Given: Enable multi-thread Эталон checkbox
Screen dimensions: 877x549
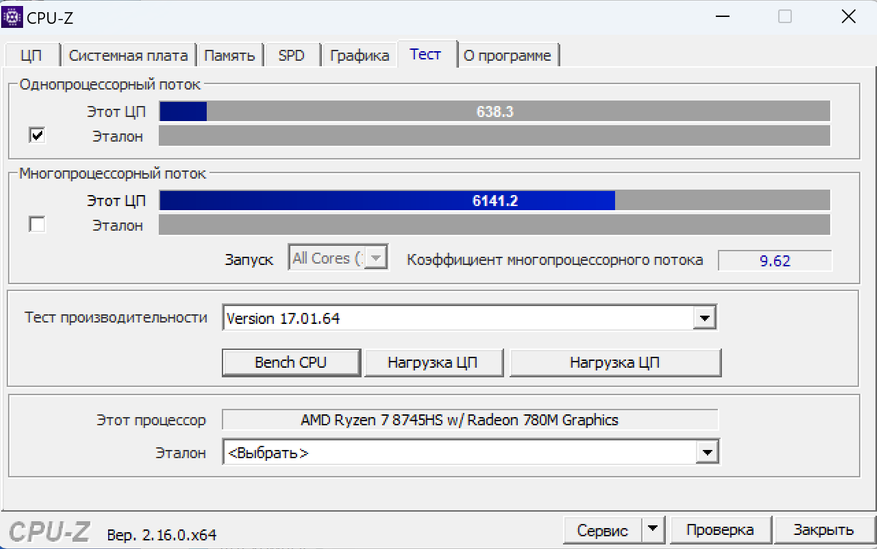Looking at the screenshot, I should (37, 225).
